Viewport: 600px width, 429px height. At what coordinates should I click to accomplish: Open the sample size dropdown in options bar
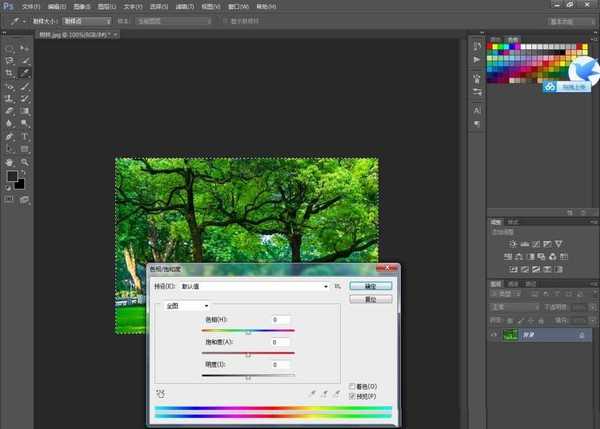(87, 20)
